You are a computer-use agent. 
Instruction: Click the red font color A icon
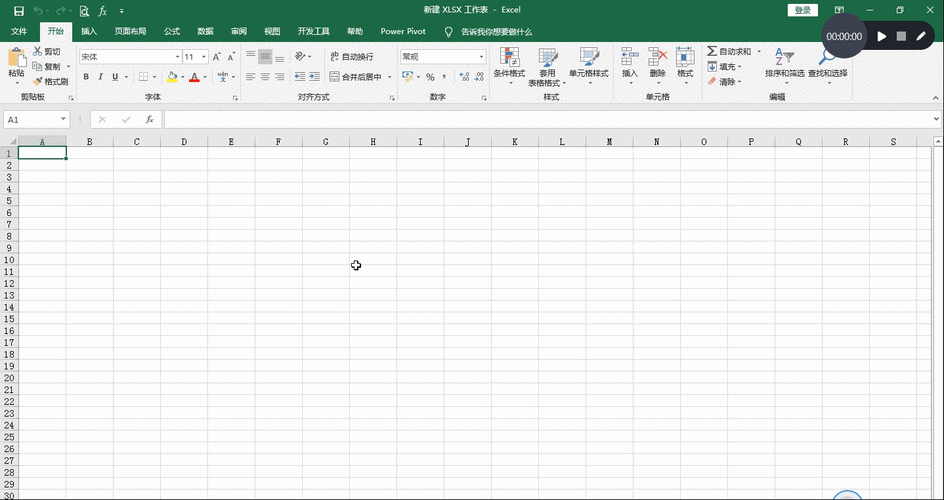click(194, 77)
